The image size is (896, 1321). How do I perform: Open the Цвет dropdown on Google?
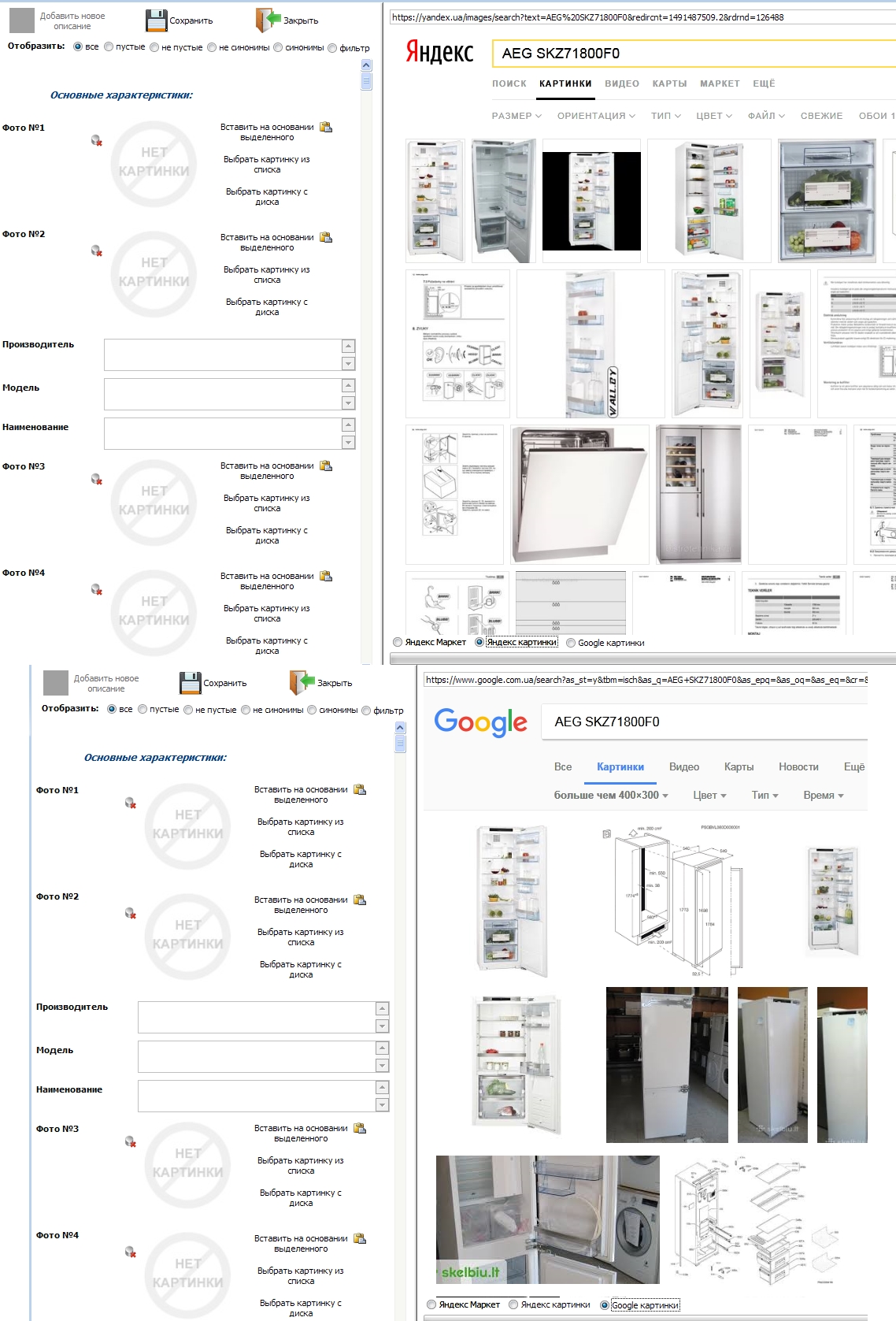pyautogui.click(x=709, y=796)
